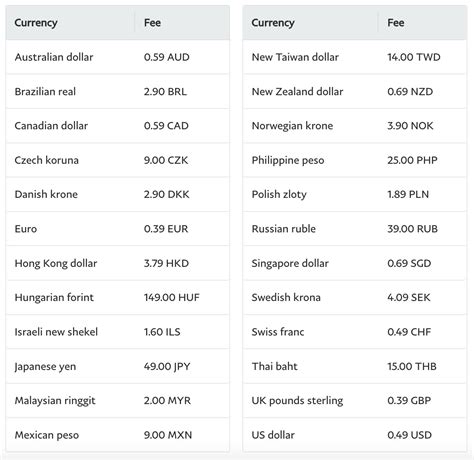Click the Thai baht currency name

[x=274, y=366]
